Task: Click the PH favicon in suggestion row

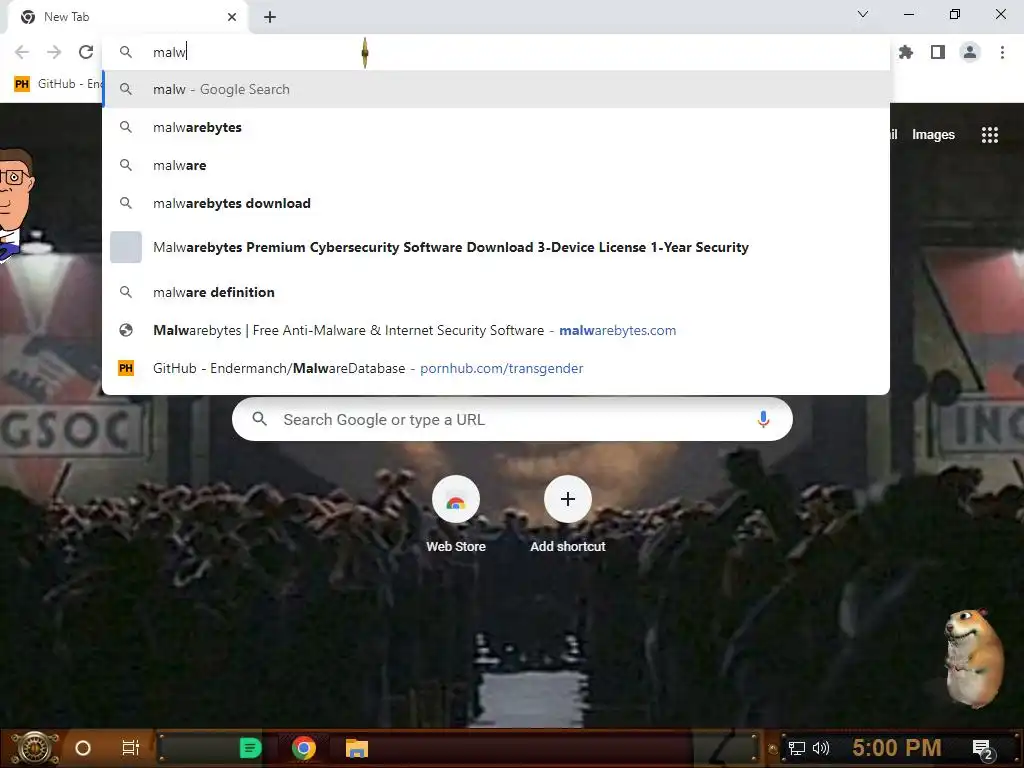Action: pyautogui.click(x=126, y=368)
